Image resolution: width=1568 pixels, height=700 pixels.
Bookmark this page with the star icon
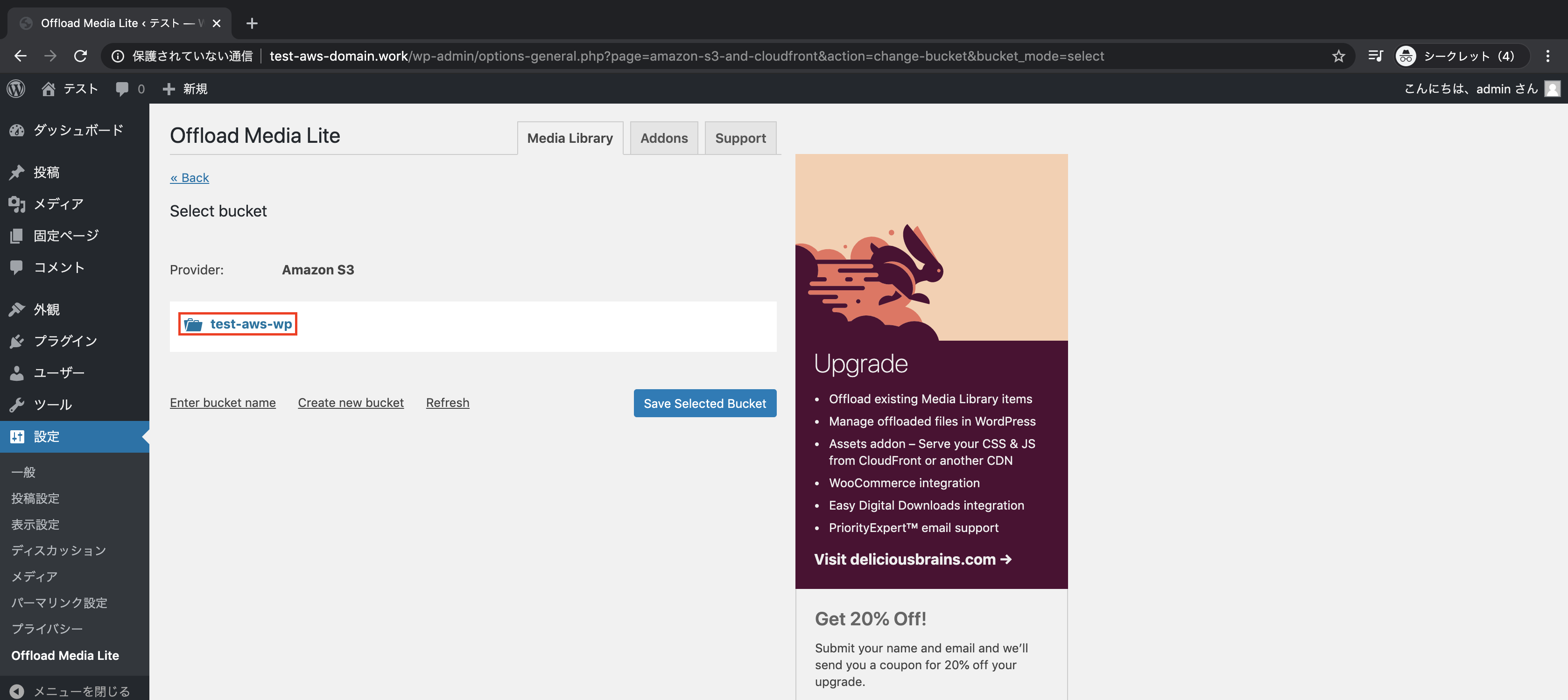(x=1338, y=56)
